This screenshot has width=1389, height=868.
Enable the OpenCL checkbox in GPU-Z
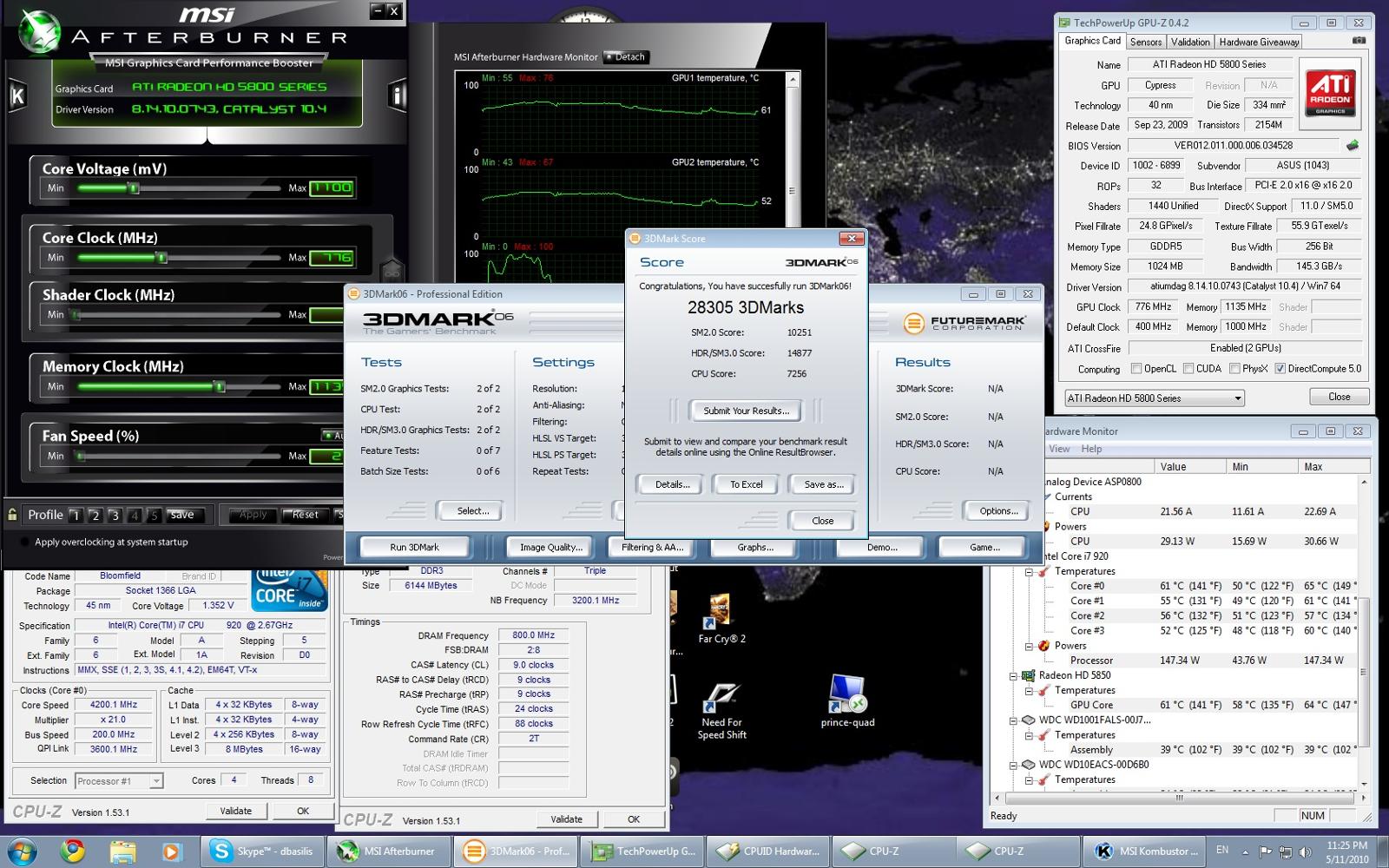click(1136, 369)
